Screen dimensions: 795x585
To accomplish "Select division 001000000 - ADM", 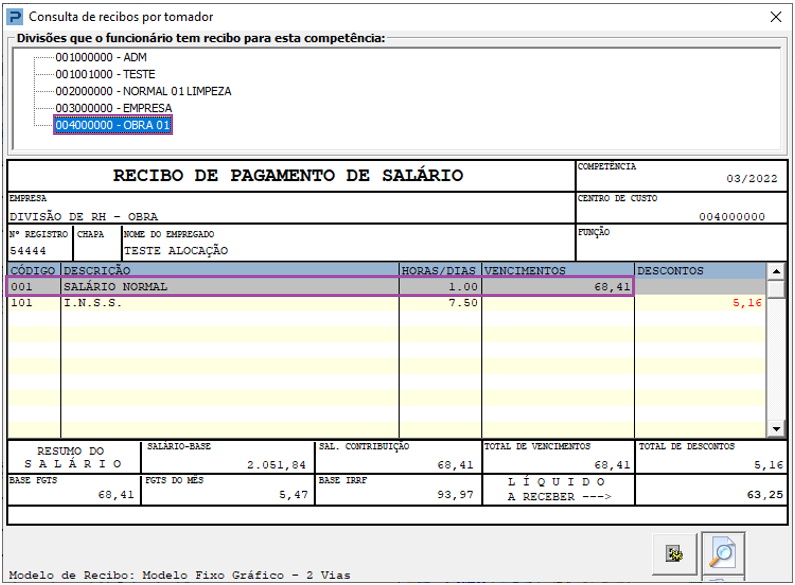I will pyautogui.click(x=101, y=57).
